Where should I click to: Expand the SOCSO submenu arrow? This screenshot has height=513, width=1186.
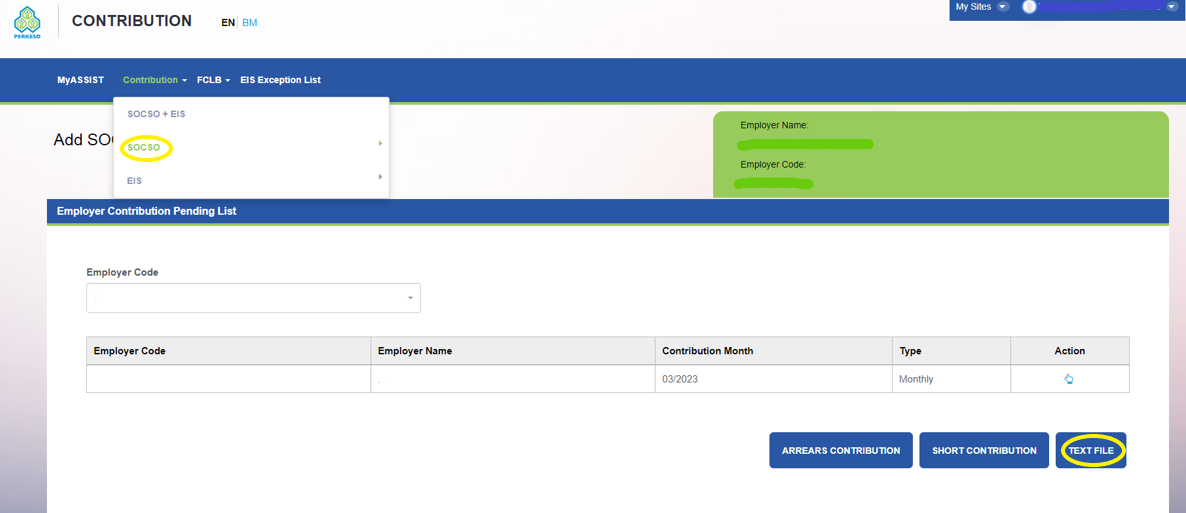(380, 143)
